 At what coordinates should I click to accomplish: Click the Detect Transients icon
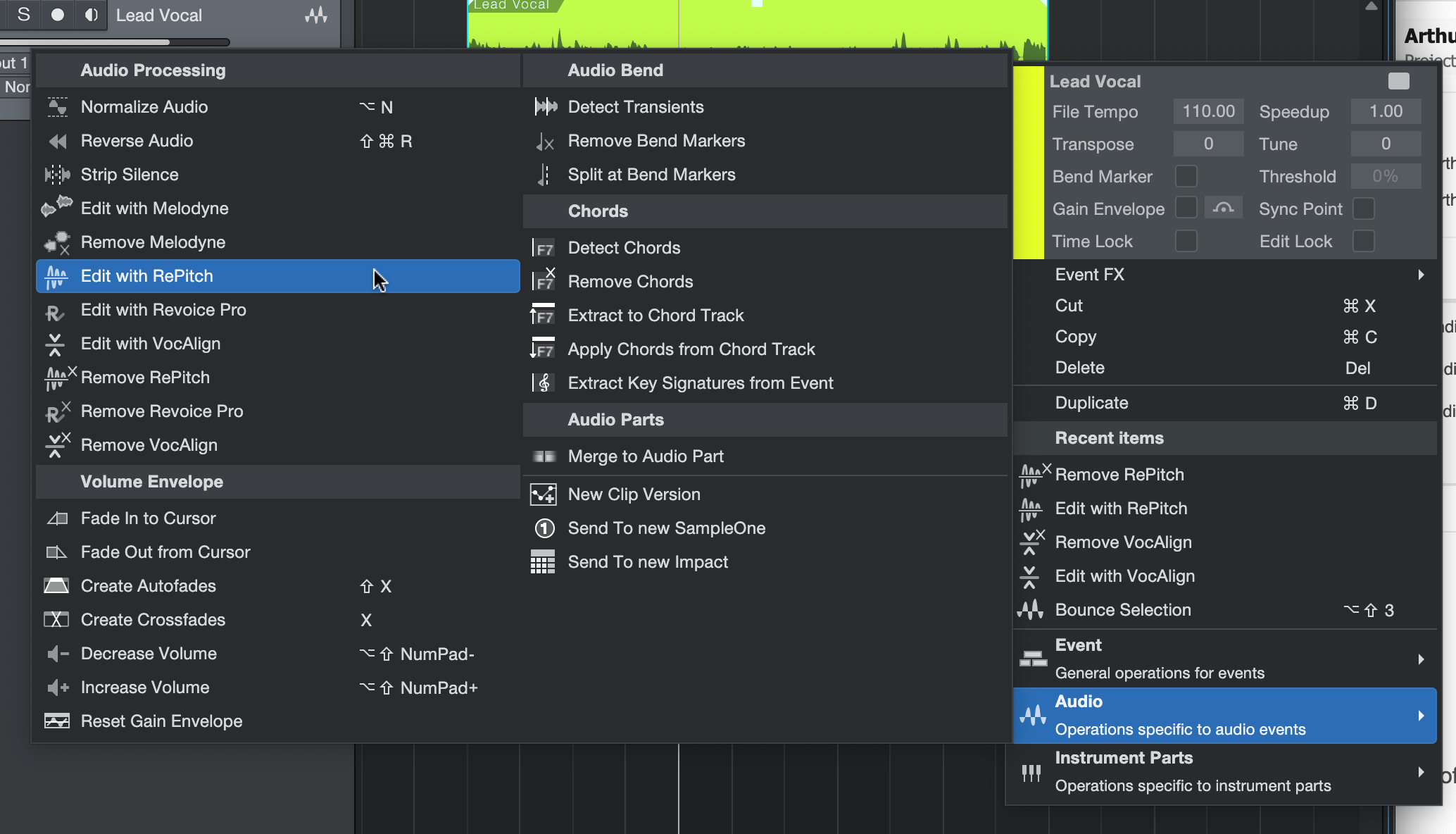tap(545, 107)
